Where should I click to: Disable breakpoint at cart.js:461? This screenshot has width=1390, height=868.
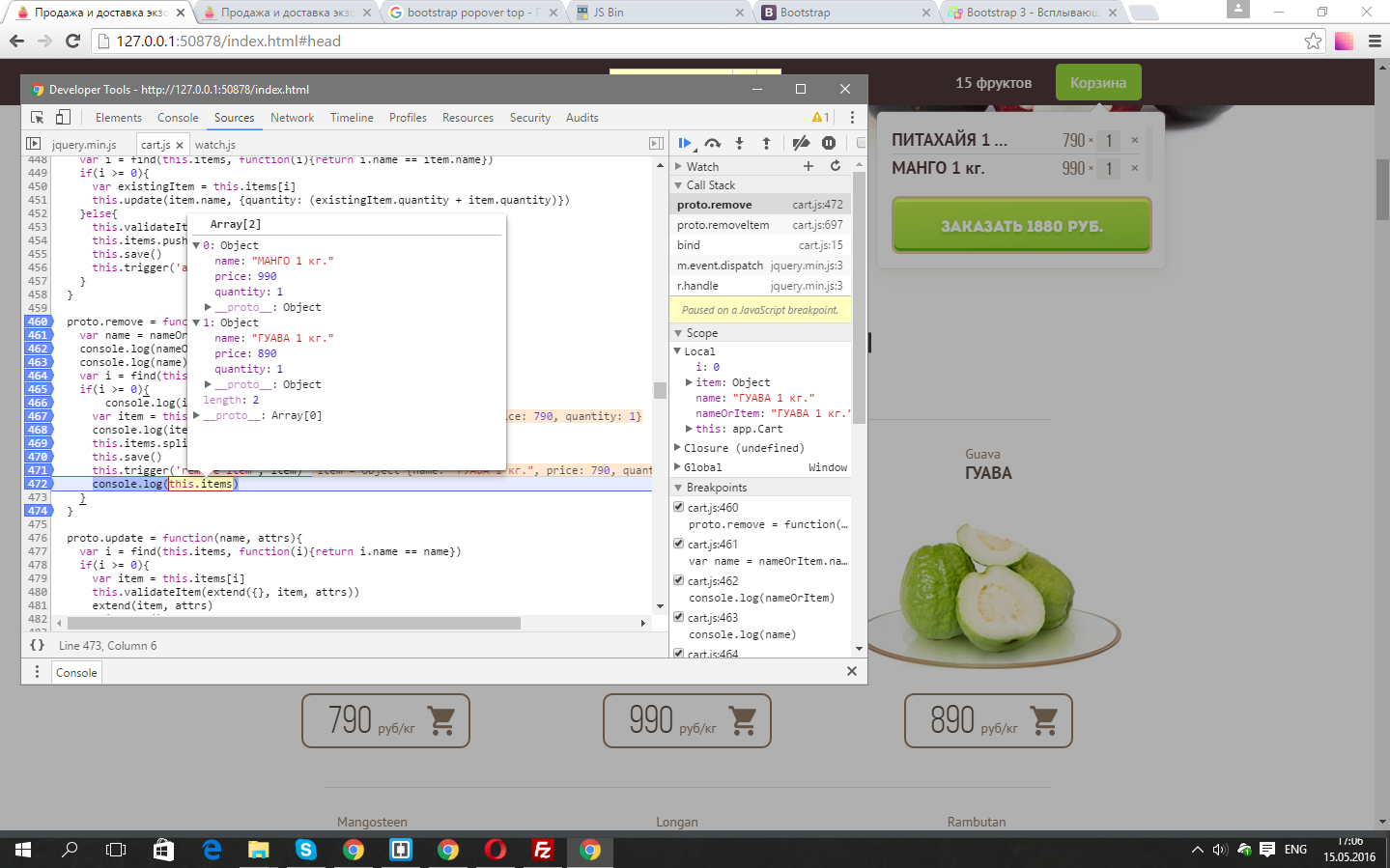(x=678, y=544)
